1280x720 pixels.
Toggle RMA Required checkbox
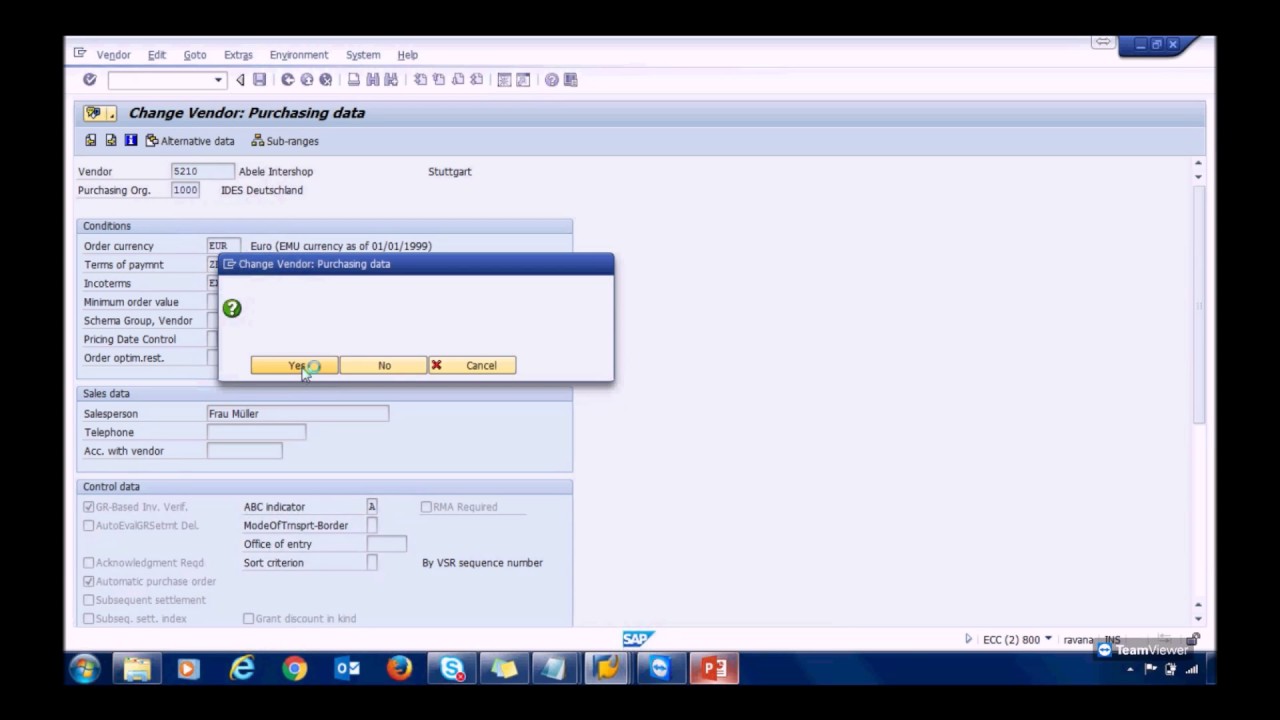426,507
